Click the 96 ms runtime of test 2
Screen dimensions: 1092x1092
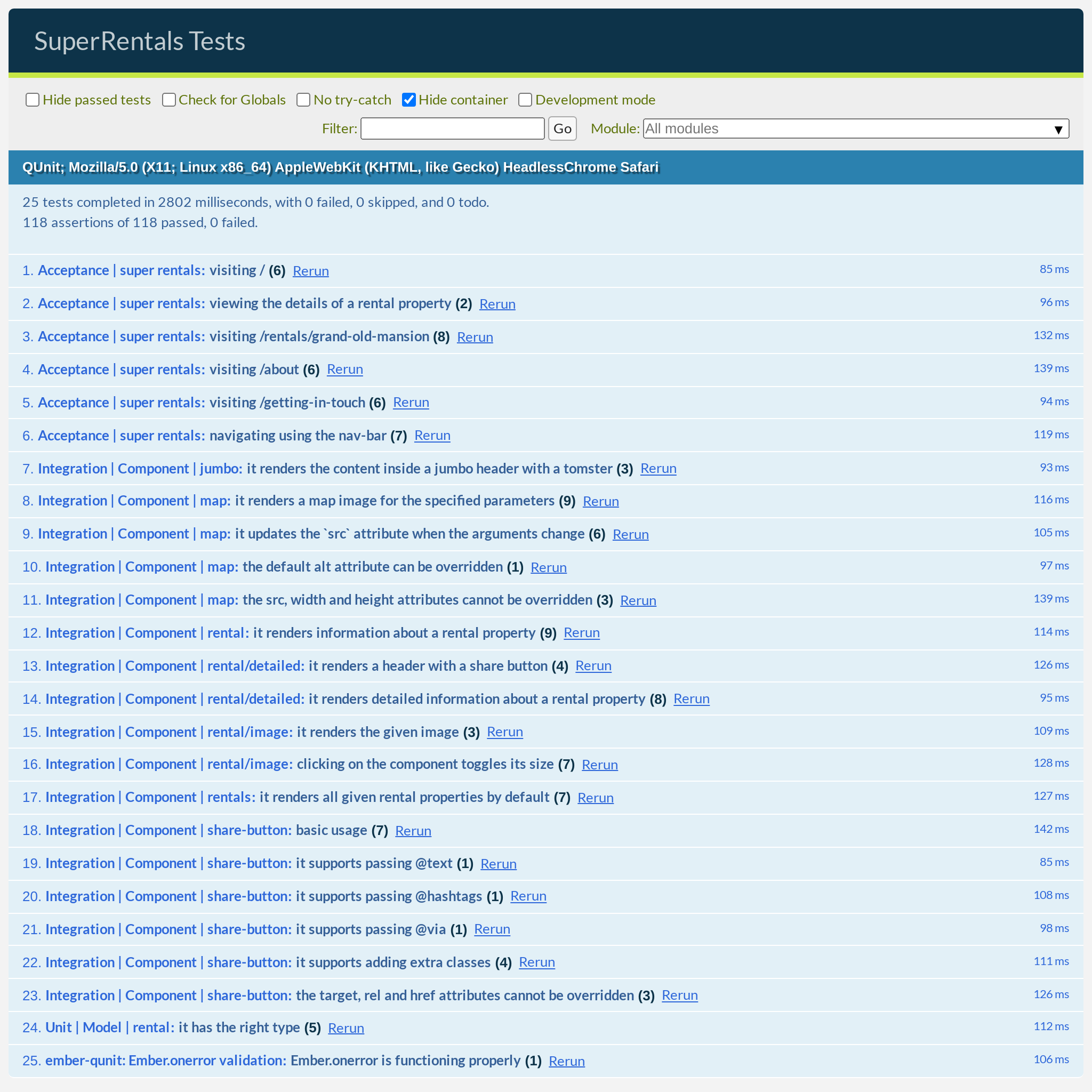click(1054, 302)
